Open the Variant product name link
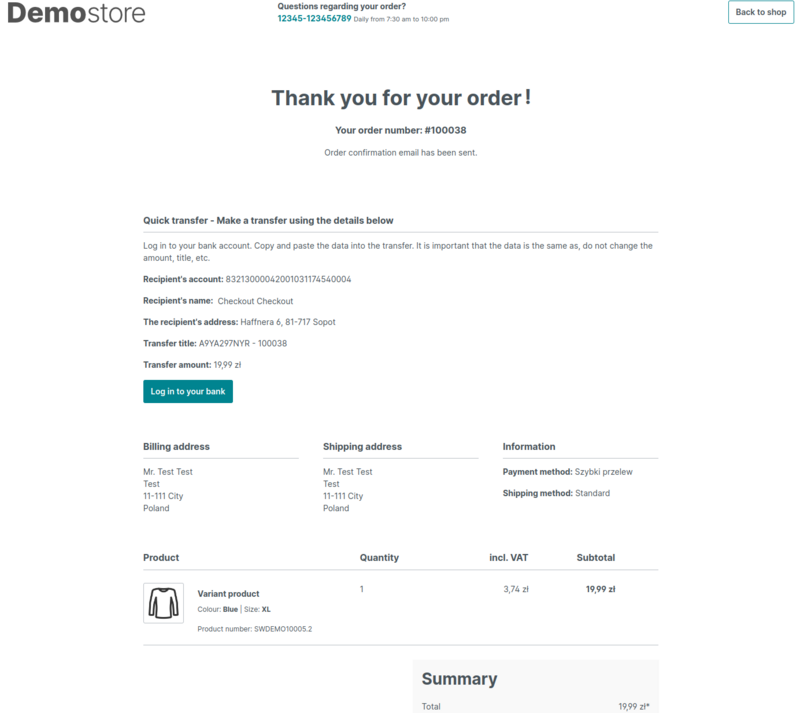Screen dimensions: 800x713 coord(228,594)
